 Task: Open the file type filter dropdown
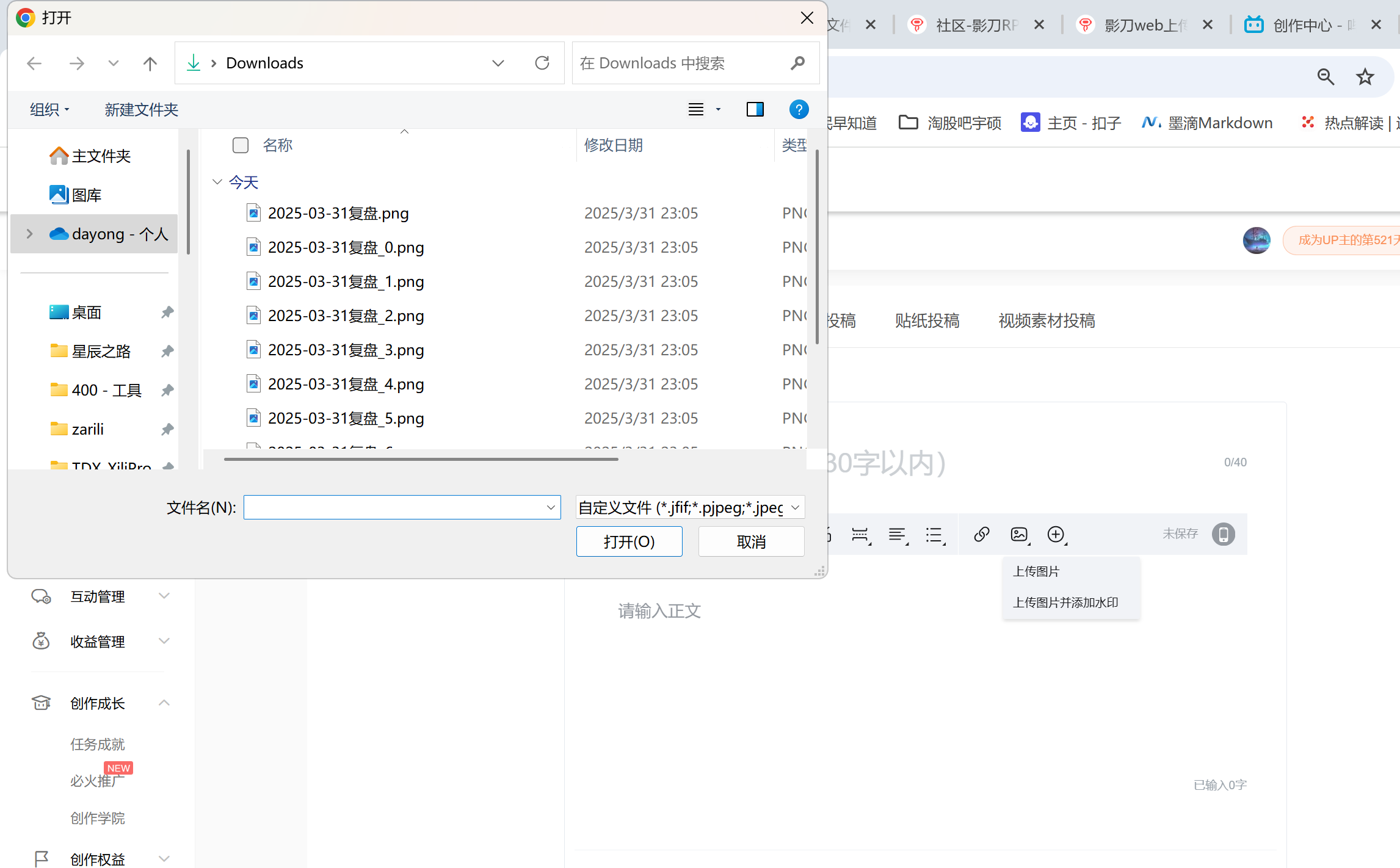tap(690, 507)
